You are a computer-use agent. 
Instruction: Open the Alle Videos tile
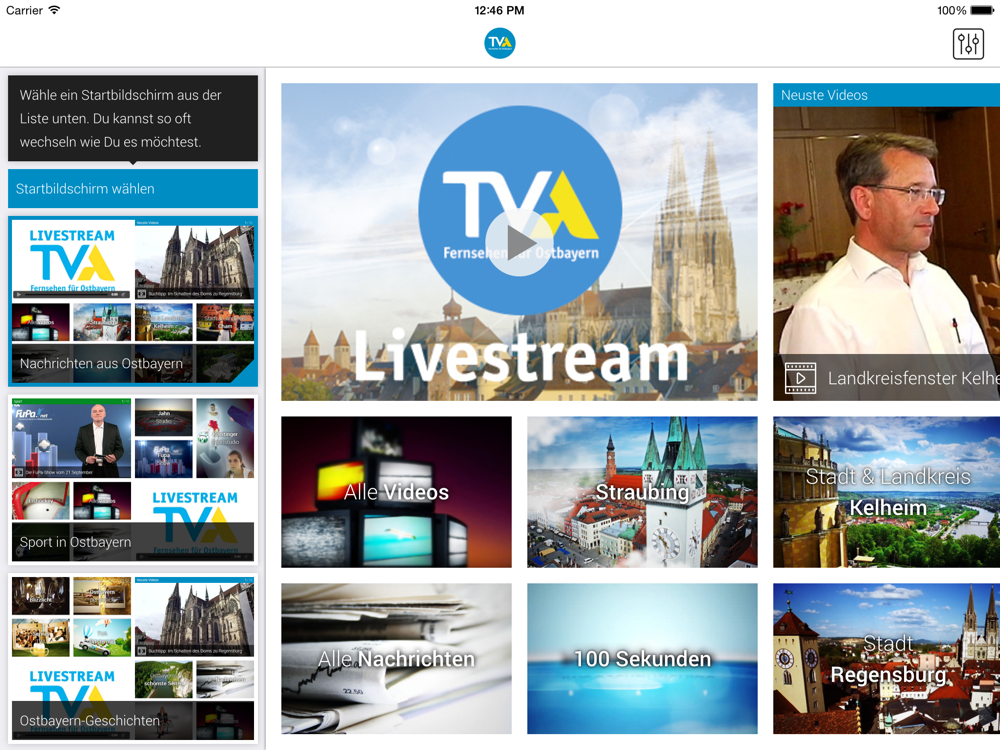[x=396, y=492]
